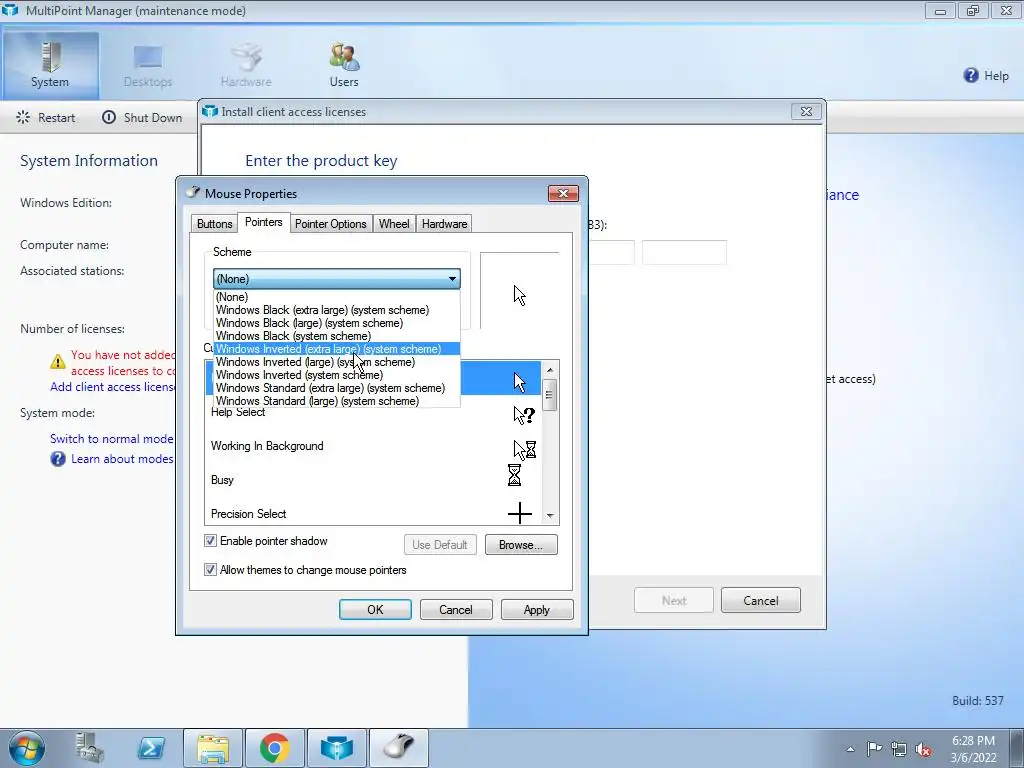
Task: Choose Windows Inverted (large) scheme
Action: pos(336,362)
